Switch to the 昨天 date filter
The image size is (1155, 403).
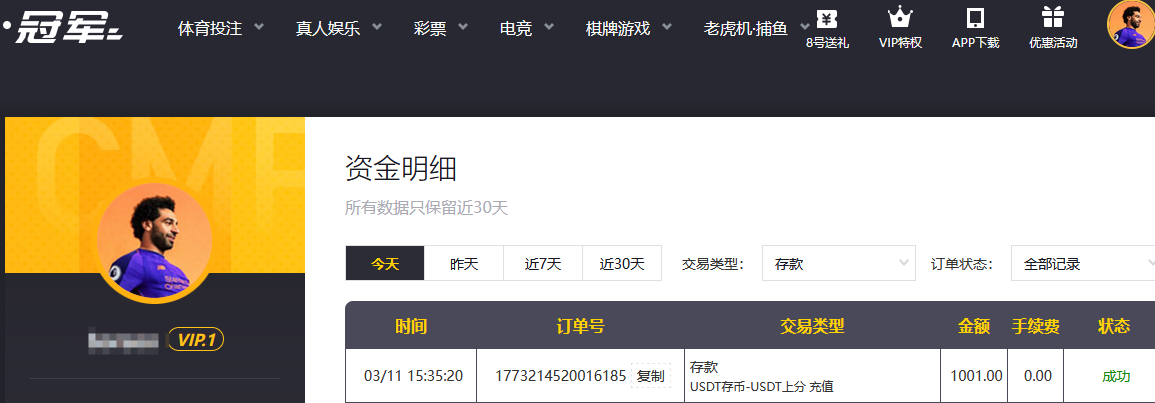pyautogui.click(x=464, y=264)
